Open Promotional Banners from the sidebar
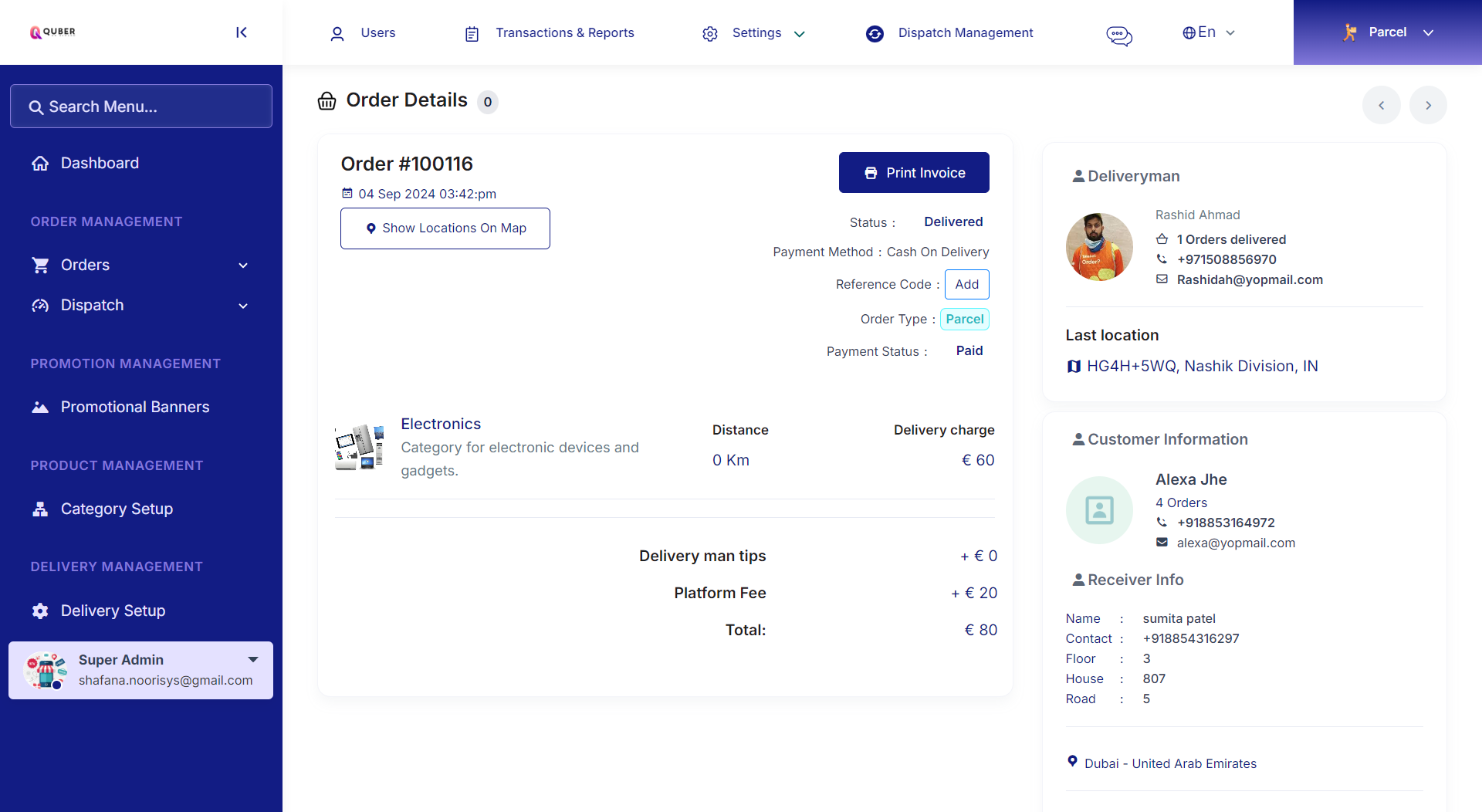This screenshot has height=812, width=1482. coord(135,407)
